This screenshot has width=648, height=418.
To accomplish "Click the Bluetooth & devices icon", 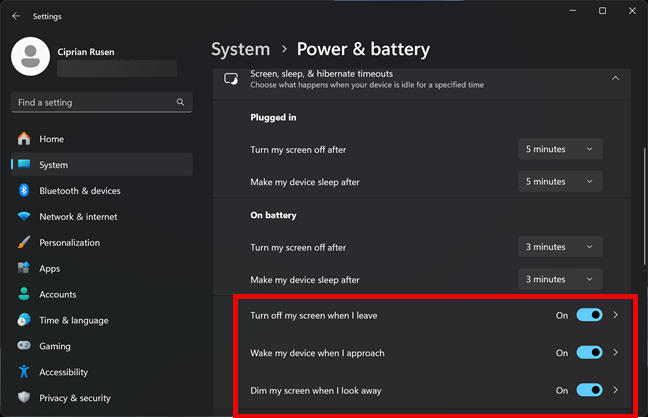I will tap(24, 190).
